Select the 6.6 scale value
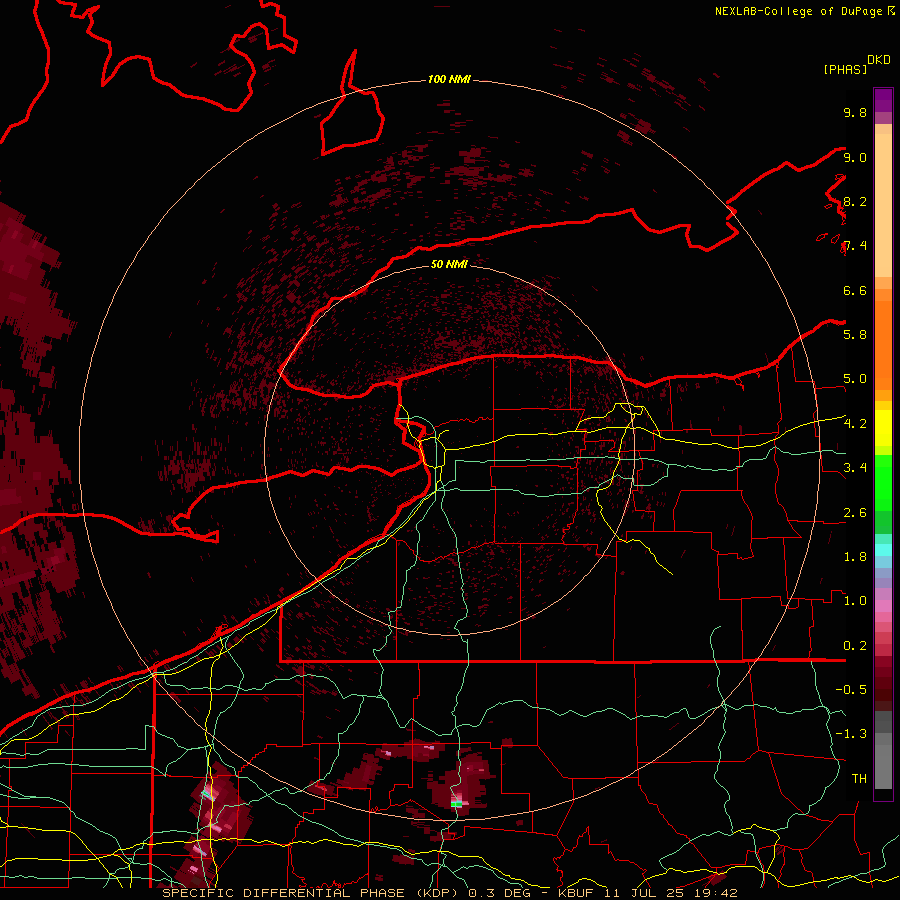Screen dimensions: 900x900 coord(855,290)
